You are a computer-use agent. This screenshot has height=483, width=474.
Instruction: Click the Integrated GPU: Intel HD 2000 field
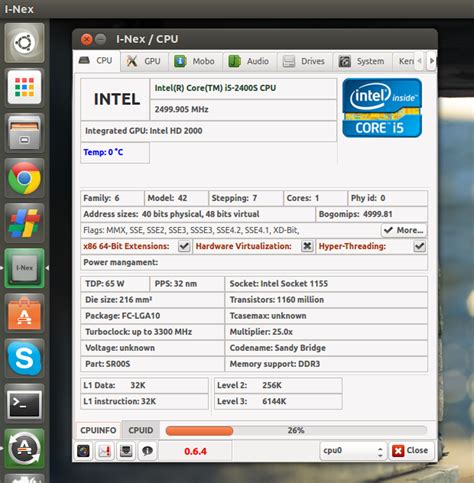[209, 131]
